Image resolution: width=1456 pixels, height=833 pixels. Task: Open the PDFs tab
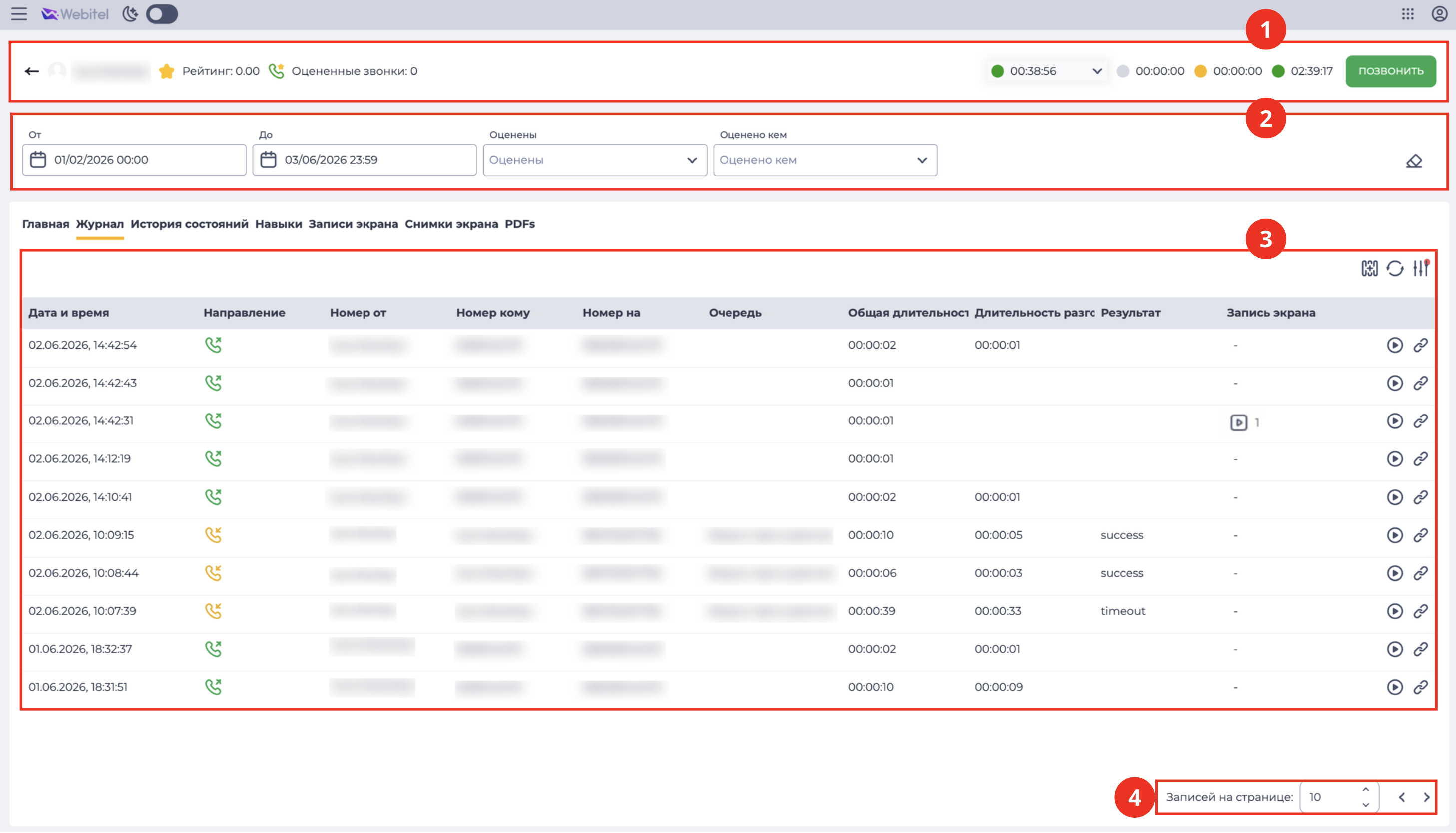(519, 224)
